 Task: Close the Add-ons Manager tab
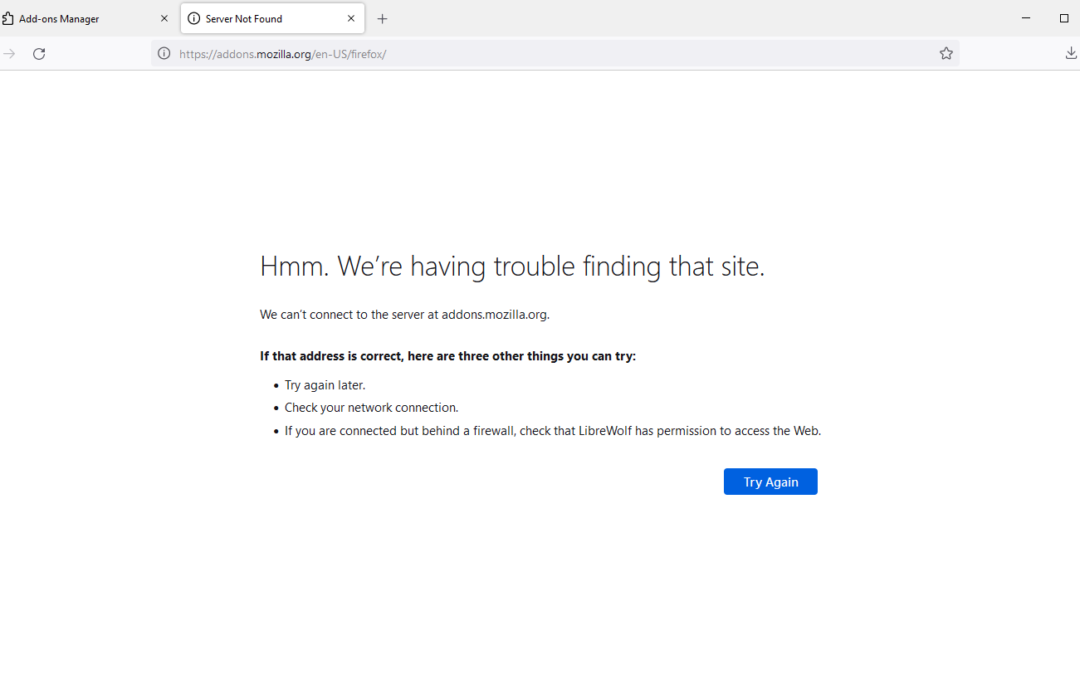coord(164,19)
